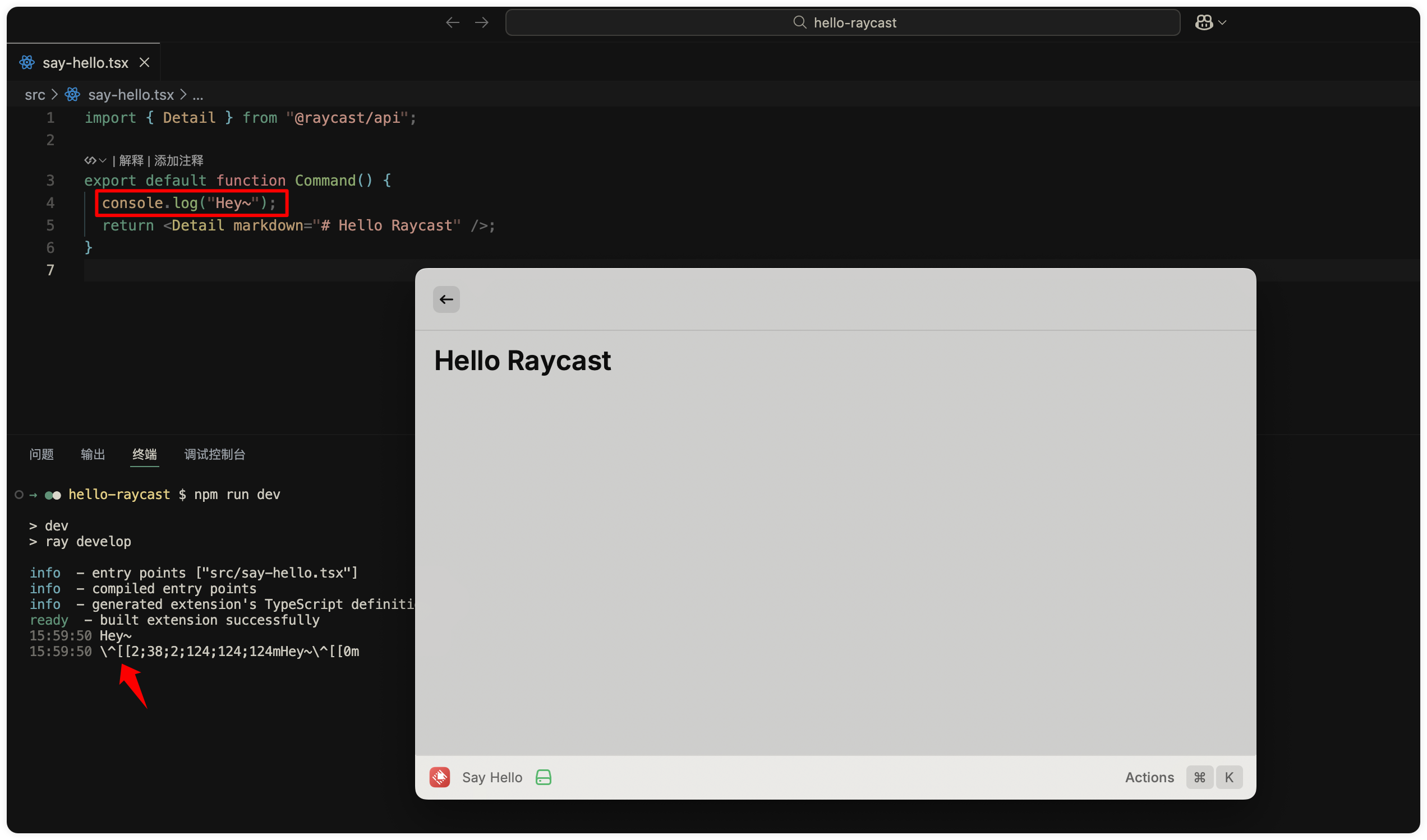Screen dimensions: 1427x840
Task: Switch to the 问题 panel tab
Action: [x=42, y=455]
